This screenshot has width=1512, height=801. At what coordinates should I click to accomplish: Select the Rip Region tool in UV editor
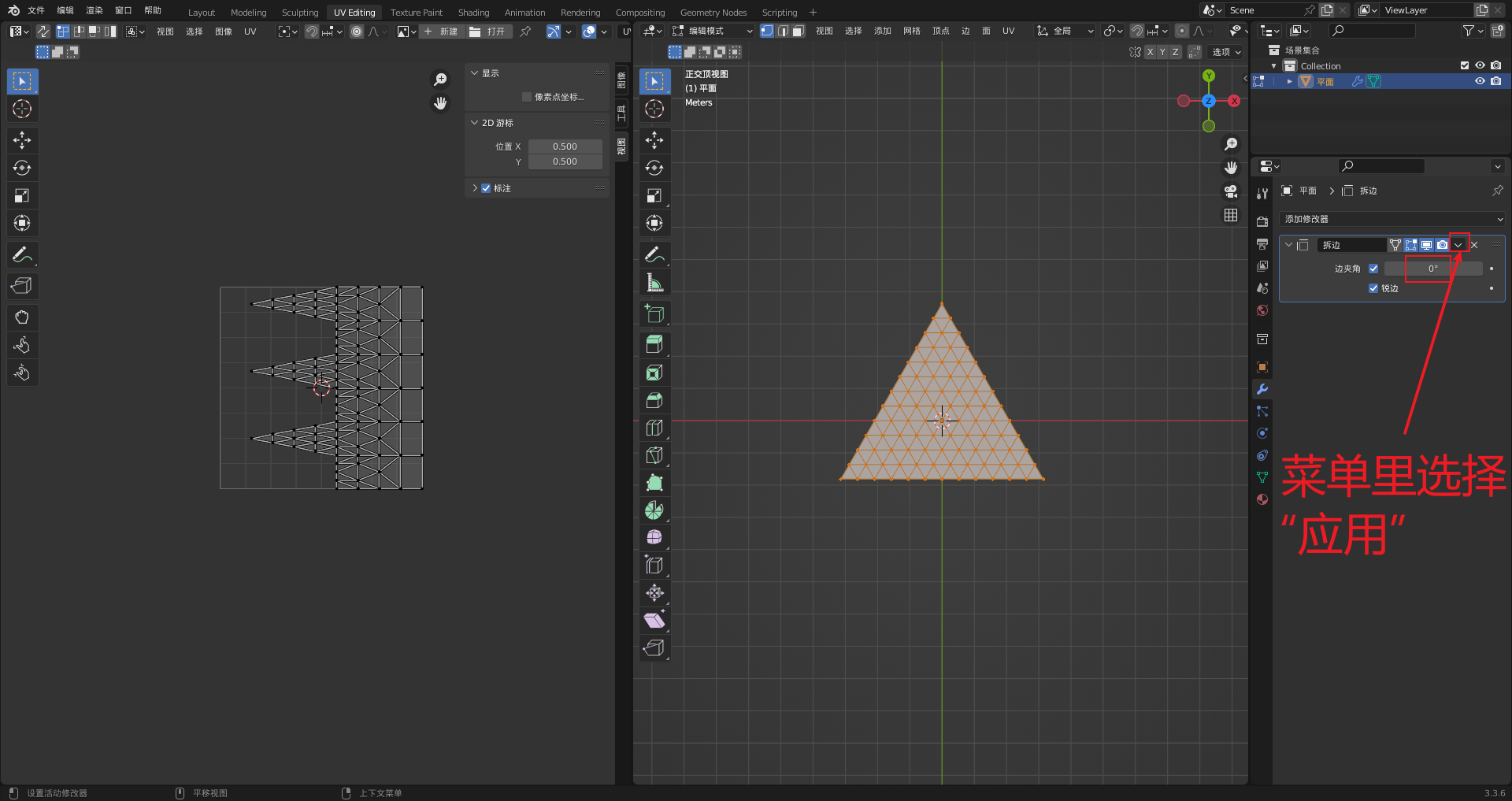click(x=22, y=286)
